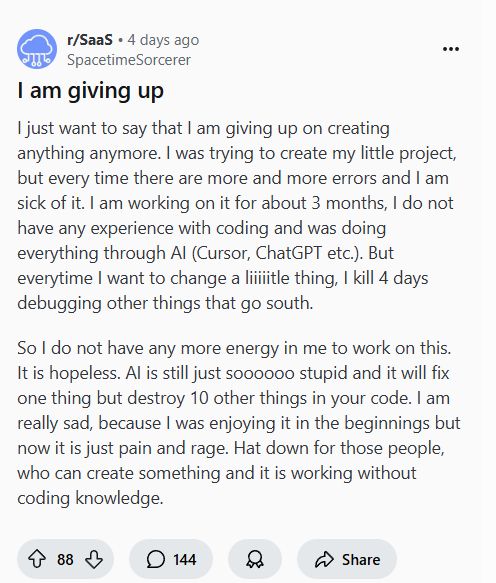Image resolution: width=496 pixels, height=583 pixels.
Task: Click the 144 comments count
Action: point(184,560)
